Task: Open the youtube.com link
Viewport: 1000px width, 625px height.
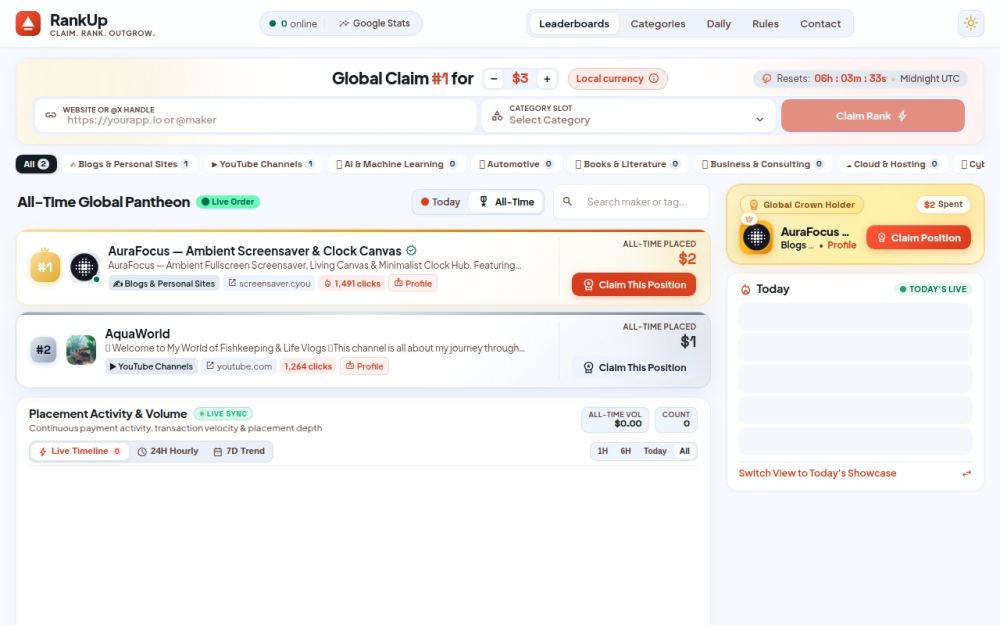Action: 239,366
